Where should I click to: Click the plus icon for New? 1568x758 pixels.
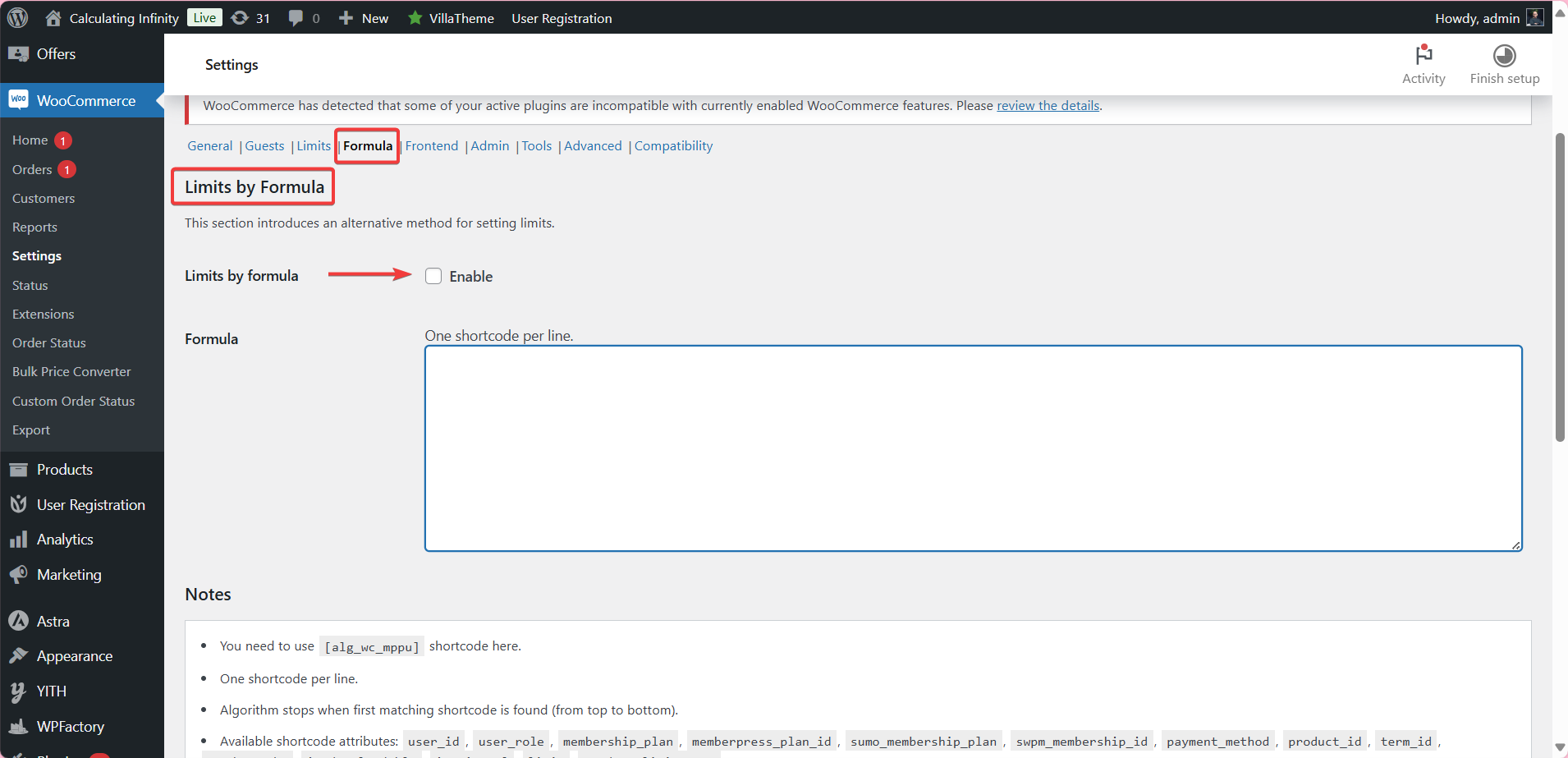[x=346, y=17]
